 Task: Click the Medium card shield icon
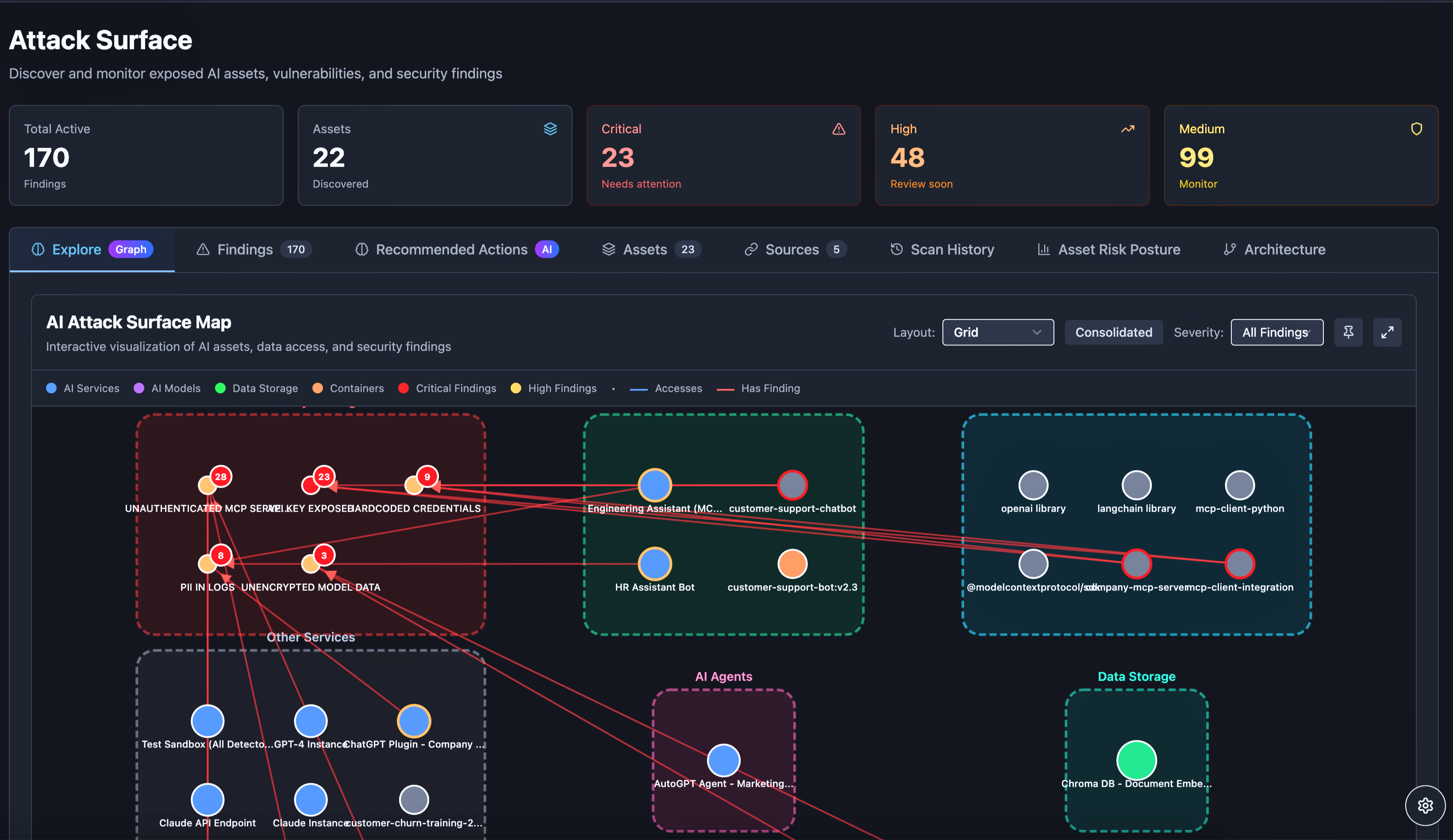(x=1416, y=129)
